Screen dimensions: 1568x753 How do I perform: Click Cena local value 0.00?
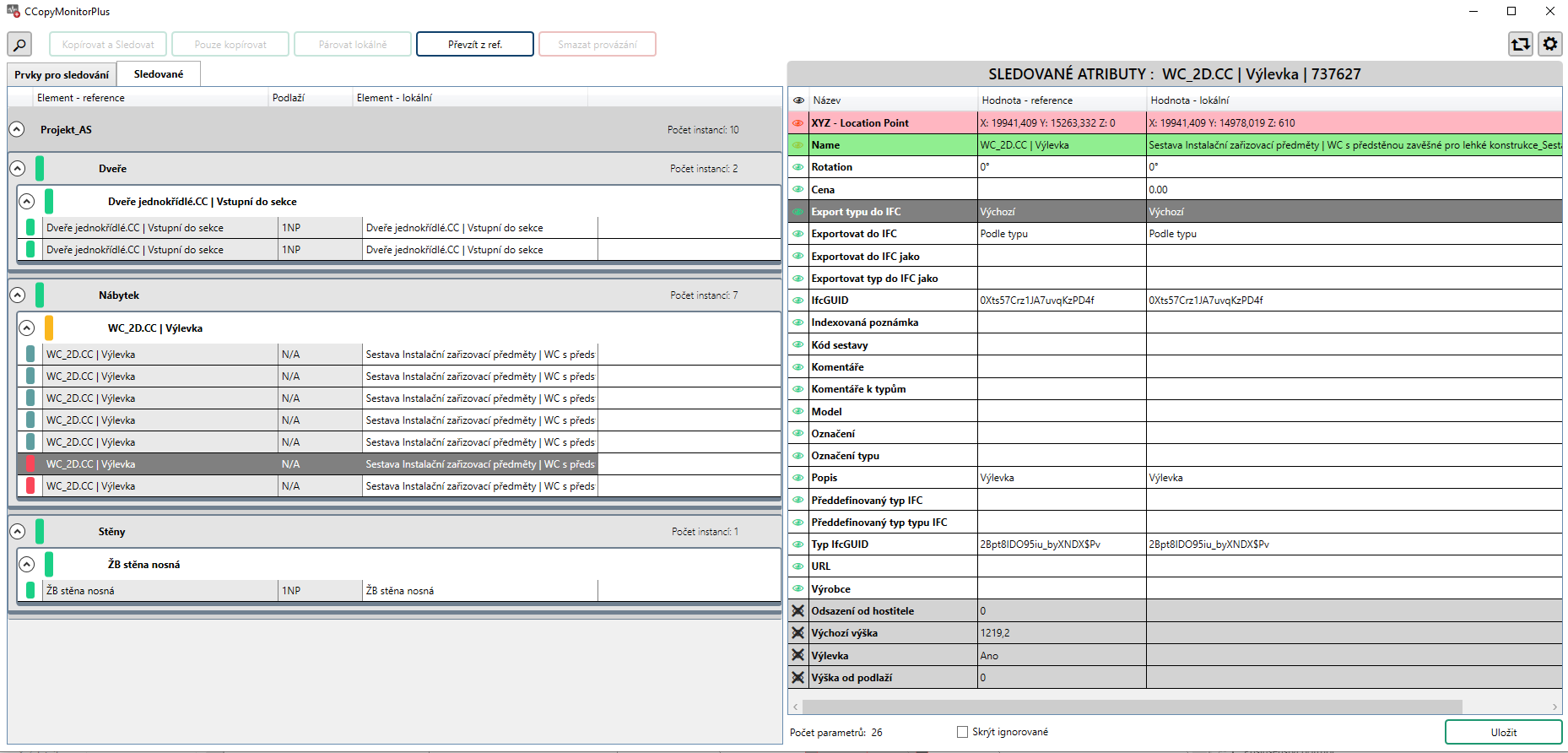tap(1158, 190)
